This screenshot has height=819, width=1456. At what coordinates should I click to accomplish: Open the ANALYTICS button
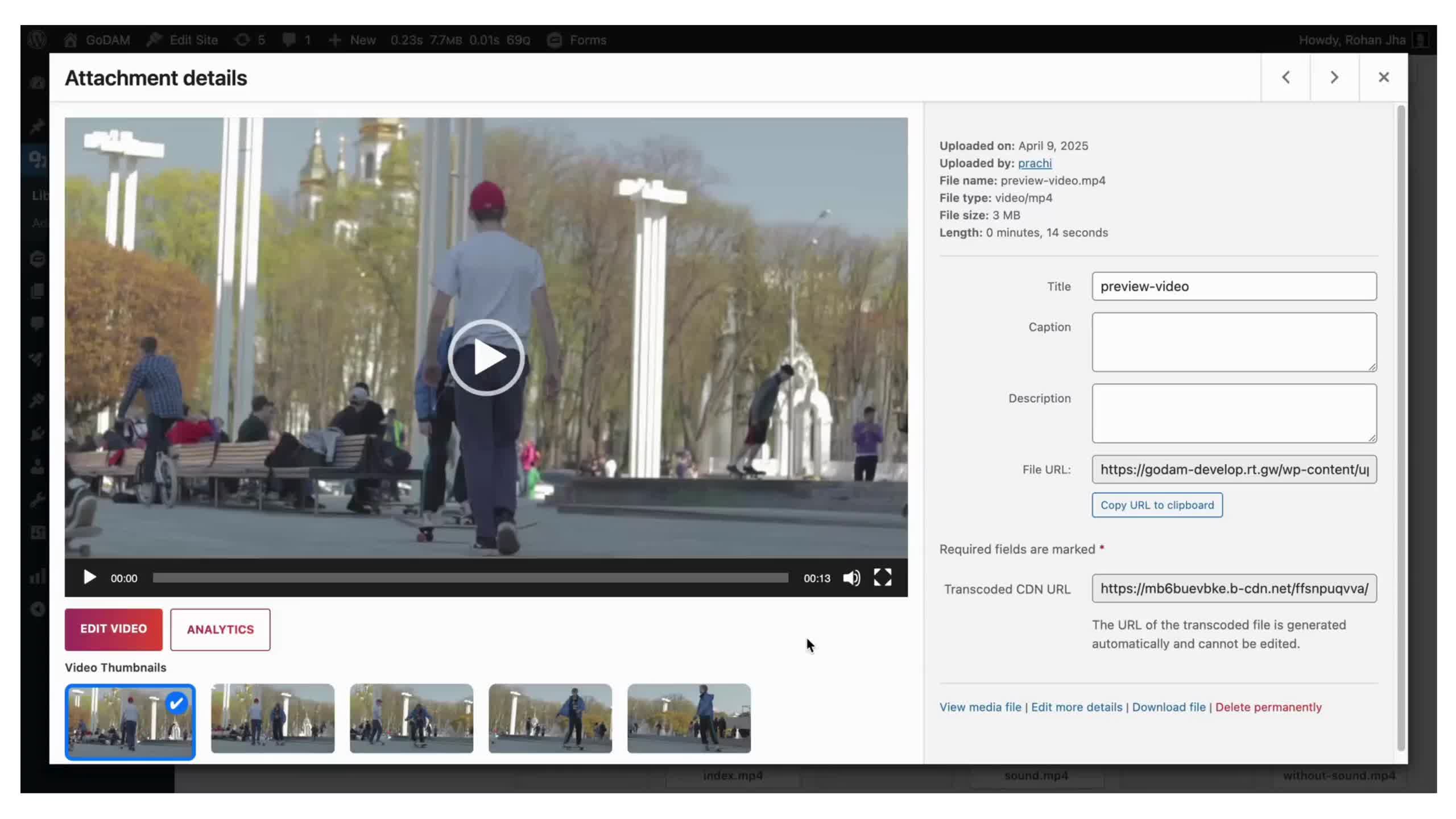point(220,629)
